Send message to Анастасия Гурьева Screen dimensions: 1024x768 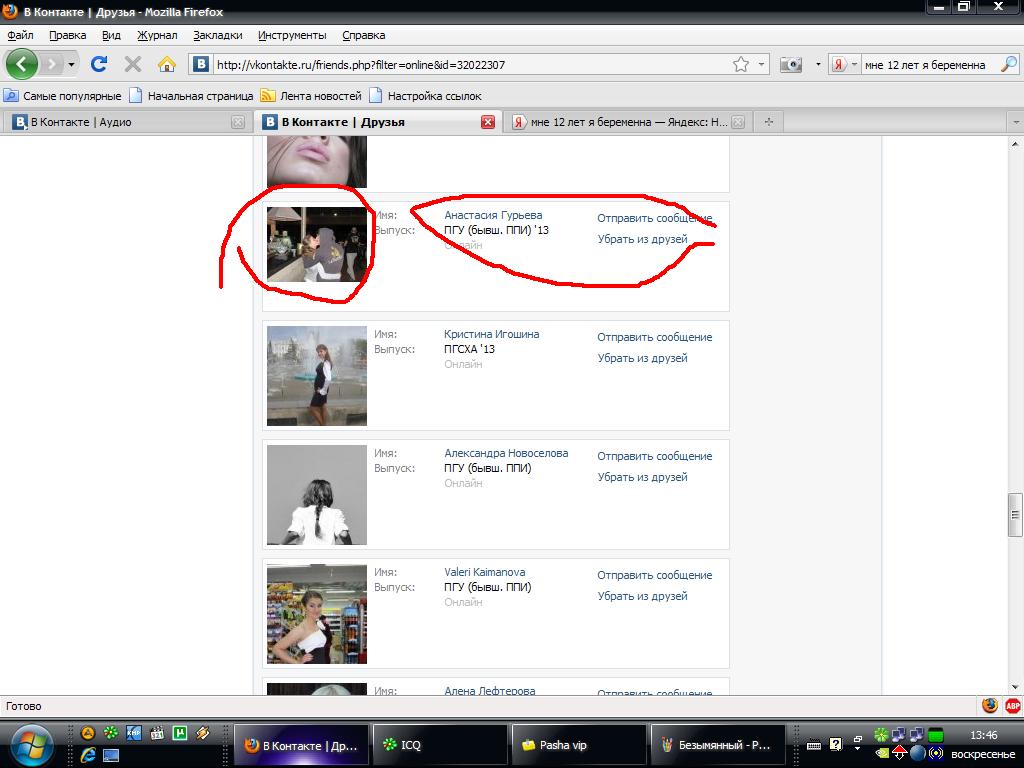[654, 218]
